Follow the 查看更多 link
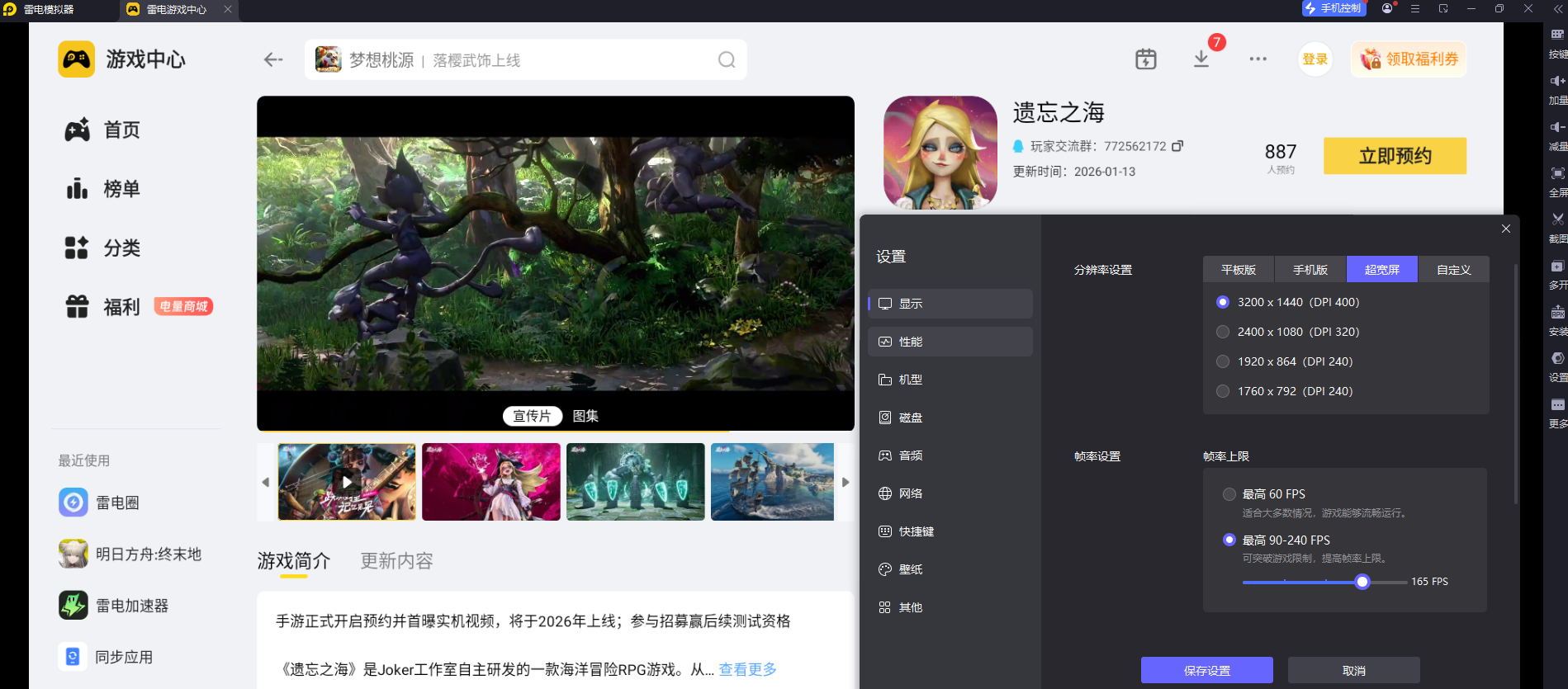 748,669
